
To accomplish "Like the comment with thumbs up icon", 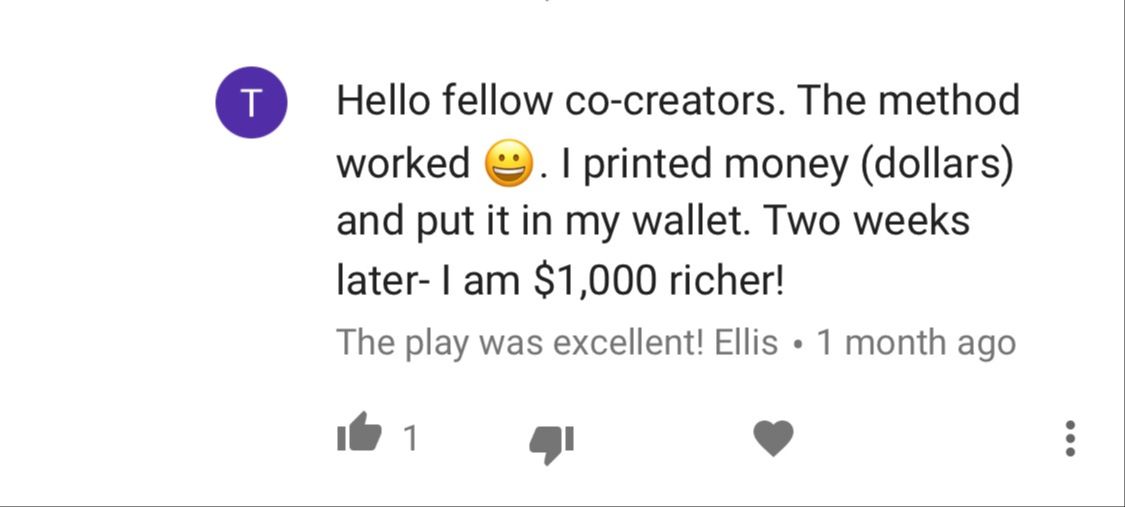I will coord(359,432).
